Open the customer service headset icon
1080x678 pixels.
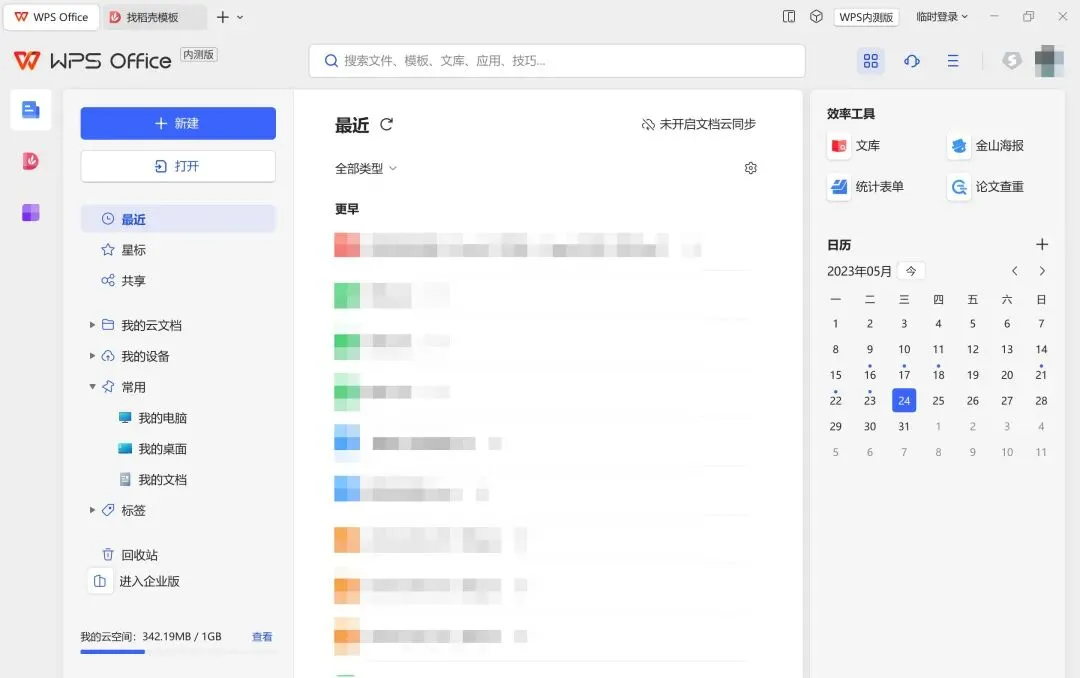pyautogui.click(x=912, y=61)
